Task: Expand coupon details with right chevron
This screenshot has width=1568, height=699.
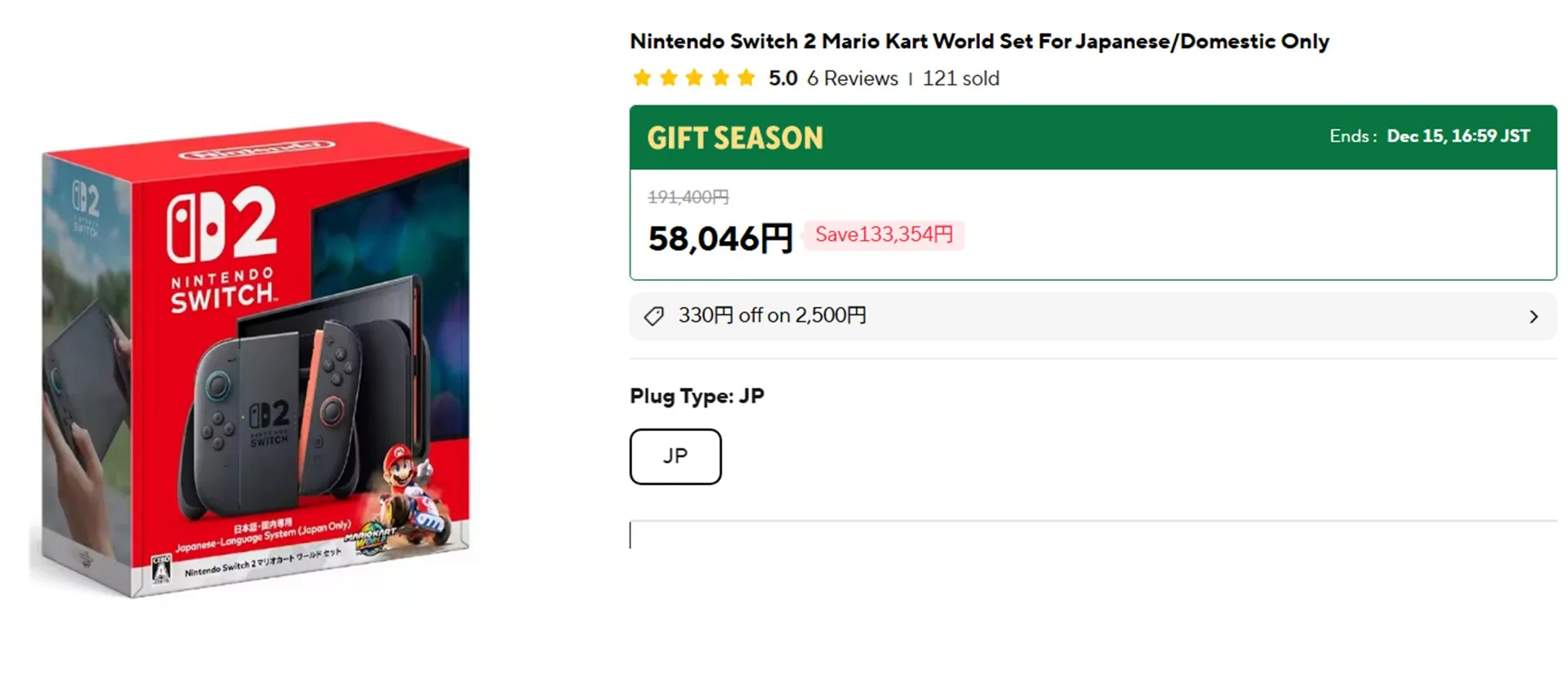Action: coord(1533,317)
